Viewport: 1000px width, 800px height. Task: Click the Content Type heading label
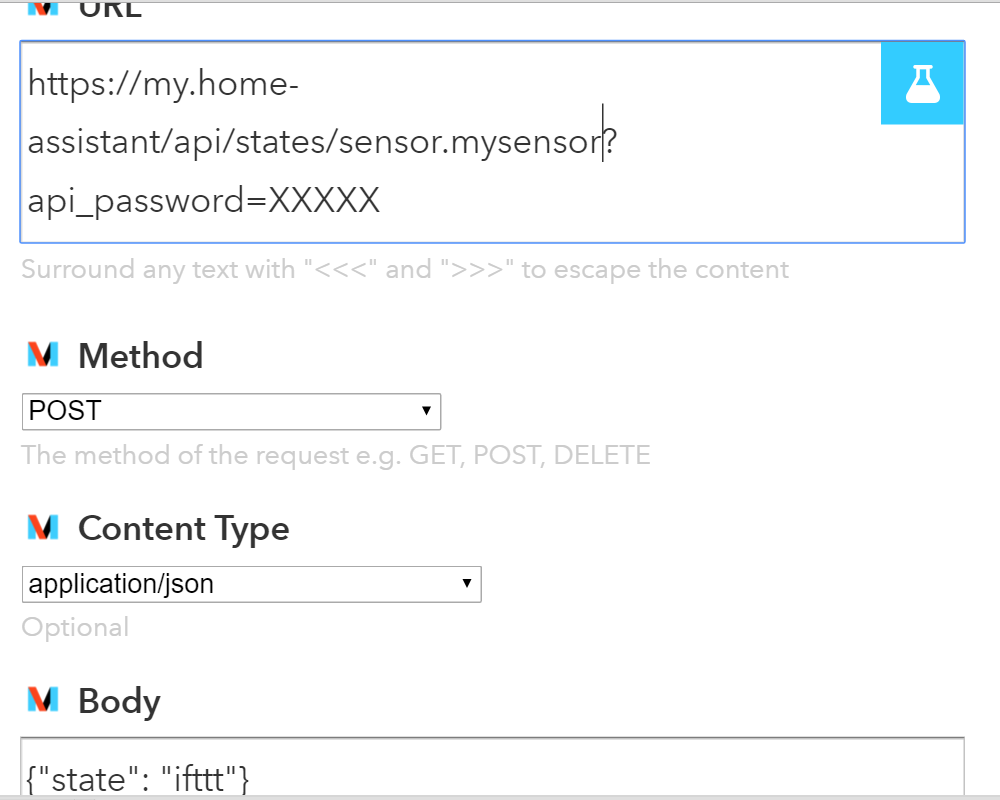[x=183, y=528]
